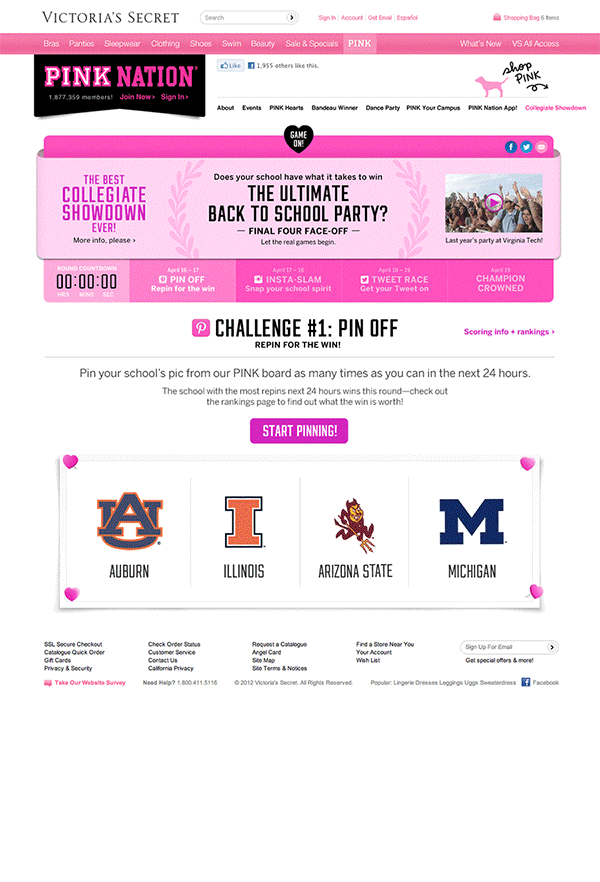Click the Facebook Like button
Screen dimensions: 600x882
(231, 65)
